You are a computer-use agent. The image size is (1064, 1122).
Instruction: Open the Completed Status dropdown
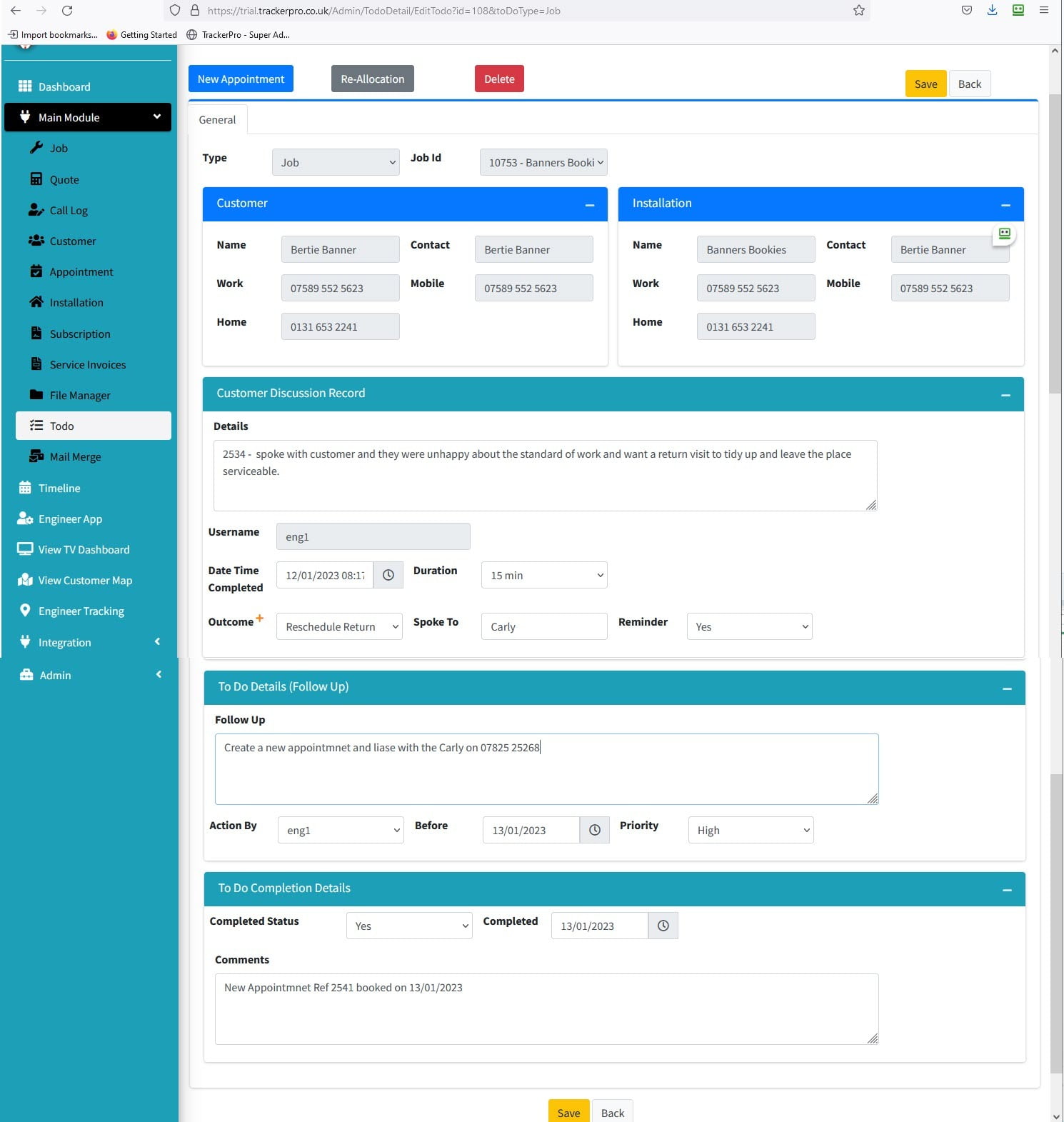[409, 926]
